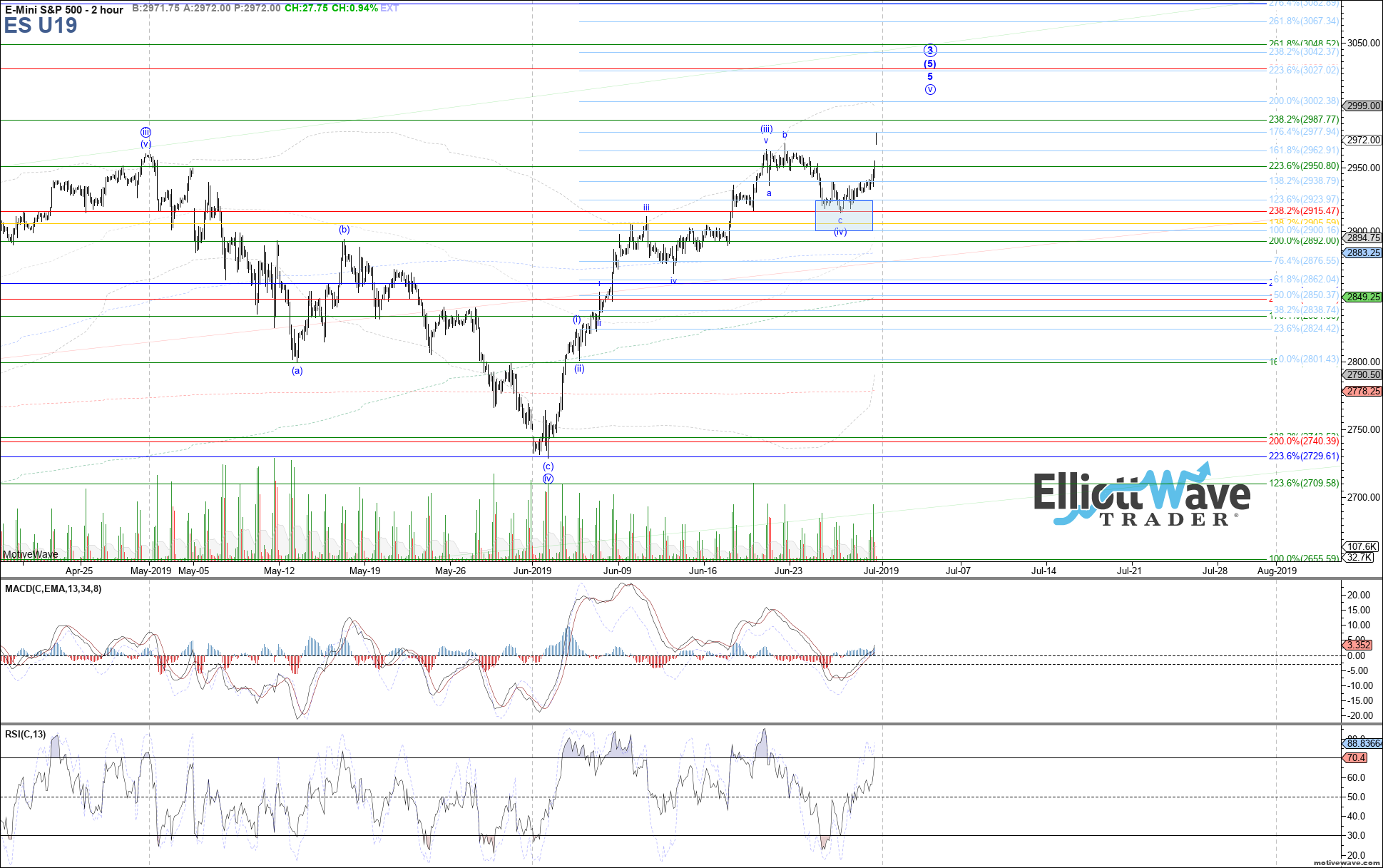Click the 107.6K volume tag
The height and width of the screenshot is (868, 1383).
(1362, 546)
